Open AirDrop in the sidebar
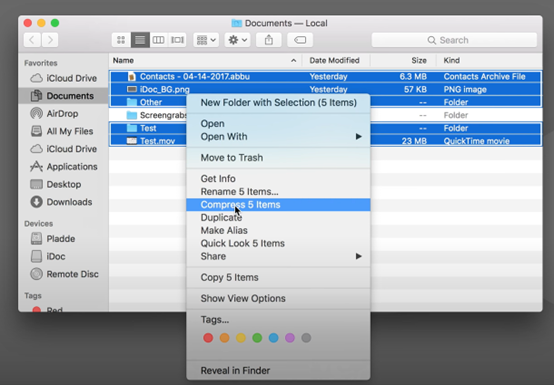 (x=64, y=113)
